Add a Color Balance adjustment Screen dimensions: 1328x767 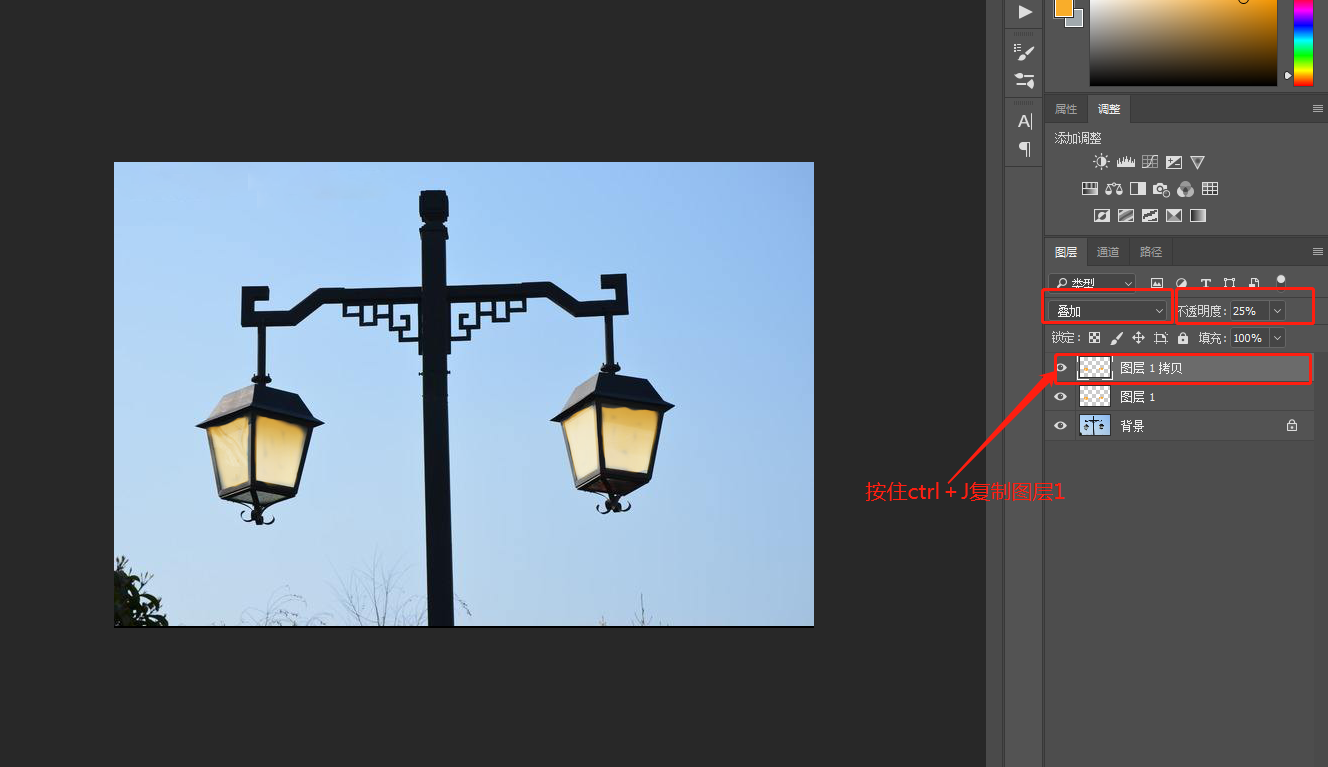coord(1114,188)
